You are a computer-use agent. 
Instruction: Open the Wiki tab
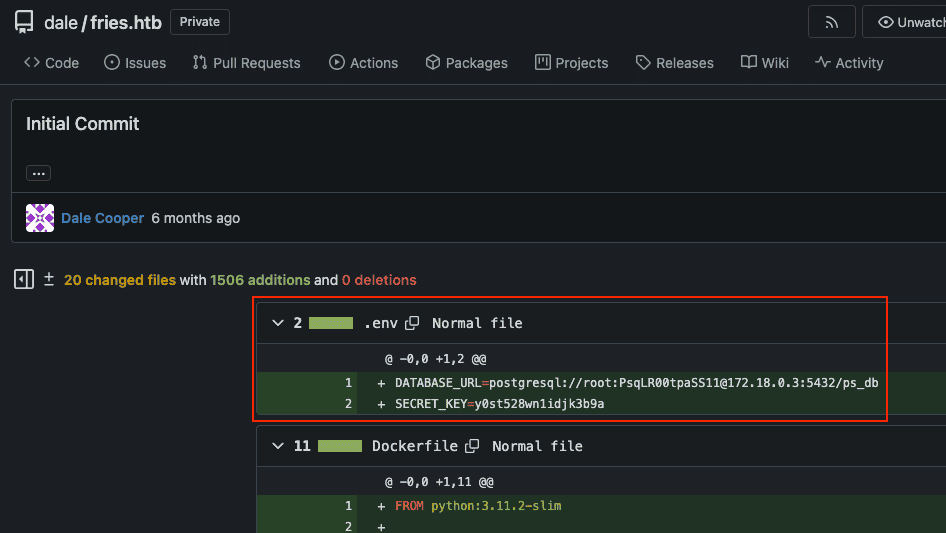pos(764,63)
